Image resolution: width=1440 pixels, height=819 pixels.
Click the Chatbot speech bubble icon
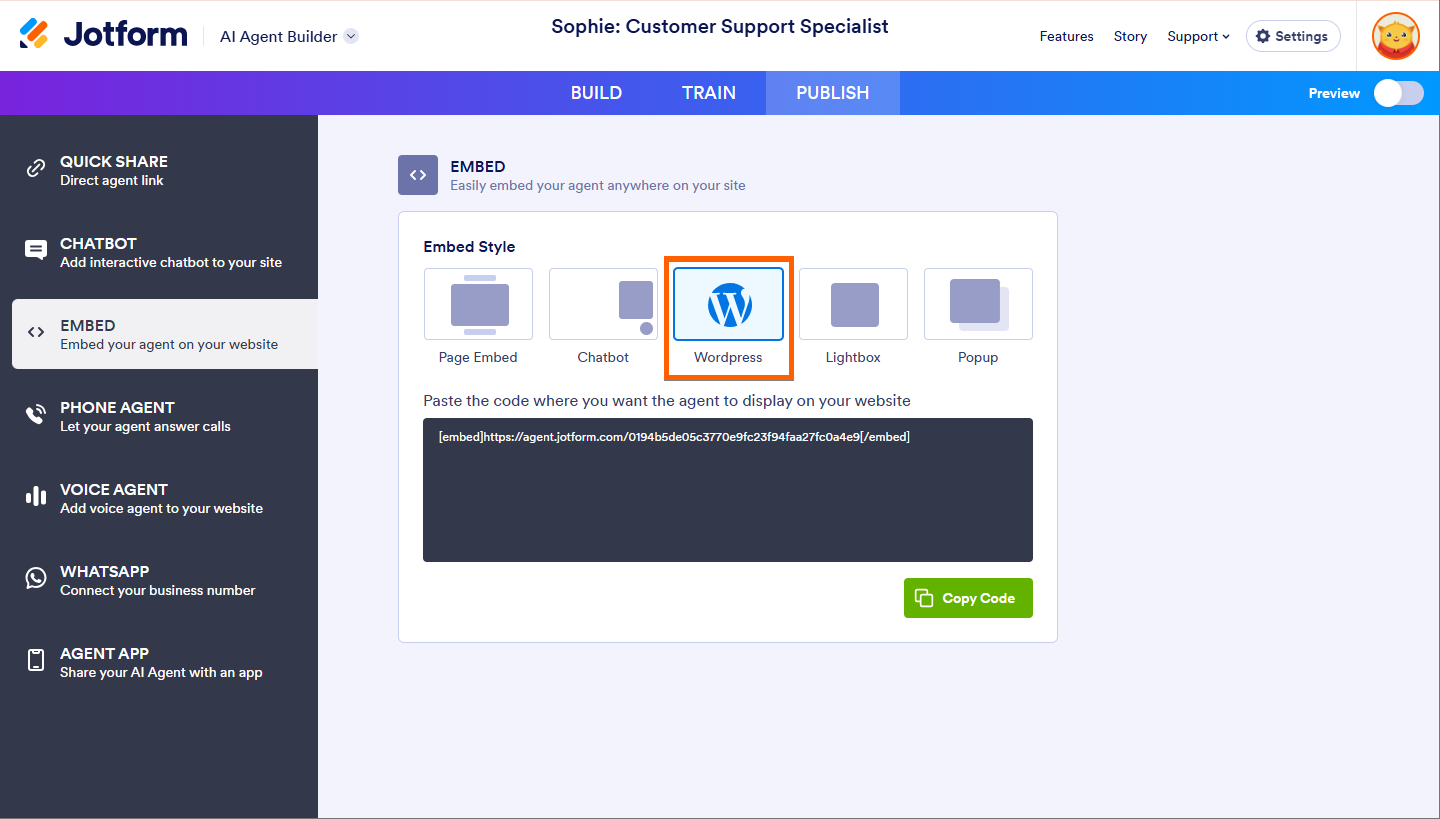(36, 250)
